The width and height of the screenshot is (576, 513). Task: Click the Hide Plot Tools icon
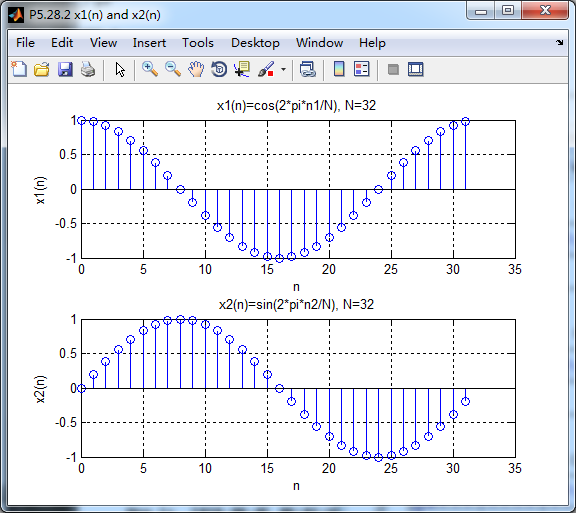pos(393,69)
